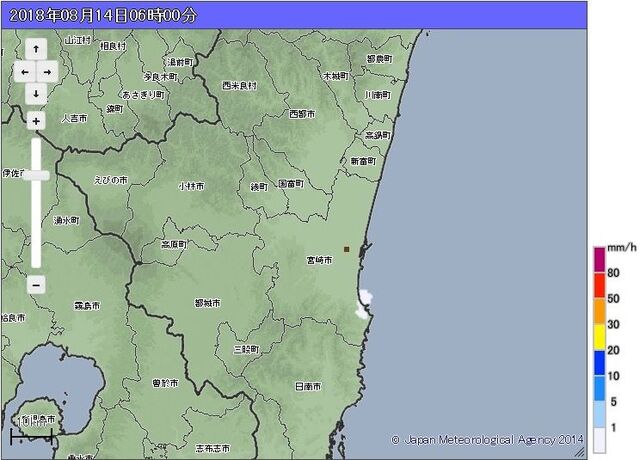This screenshot has height=460, width=640.
Task: Click the 湧水町 map label
Action: coord(67,220)
